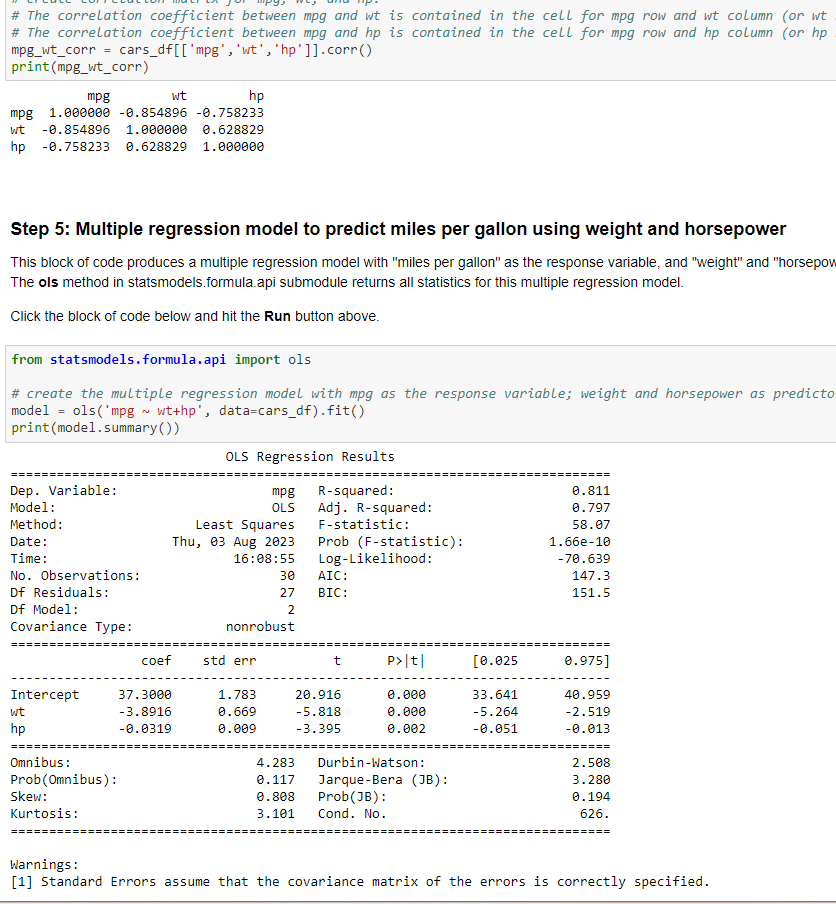
Task: Select the Skew value 0.808
Action: click(276, 797)
